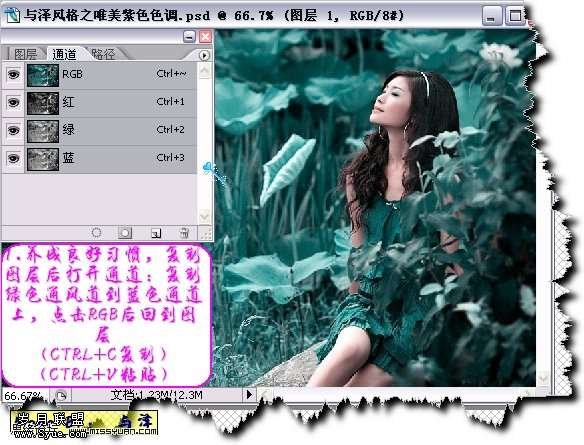Create new channel icon
This screenshot has height=445, width=584.
[x=156, y=233]
